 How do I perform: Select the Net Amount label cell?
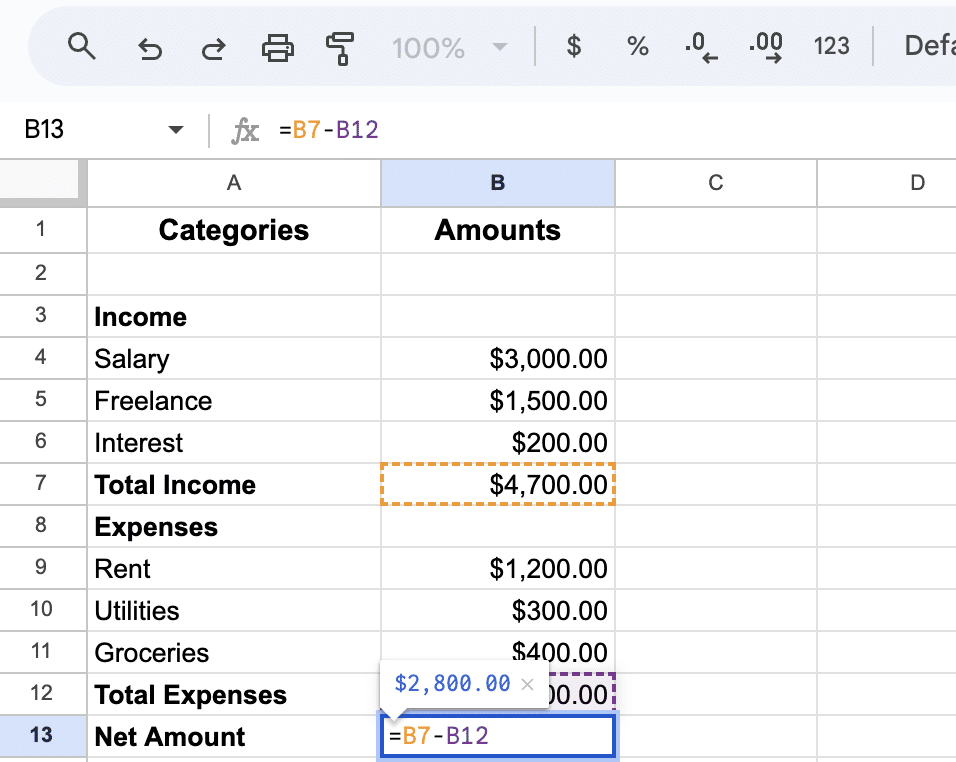tap(234, 736)
